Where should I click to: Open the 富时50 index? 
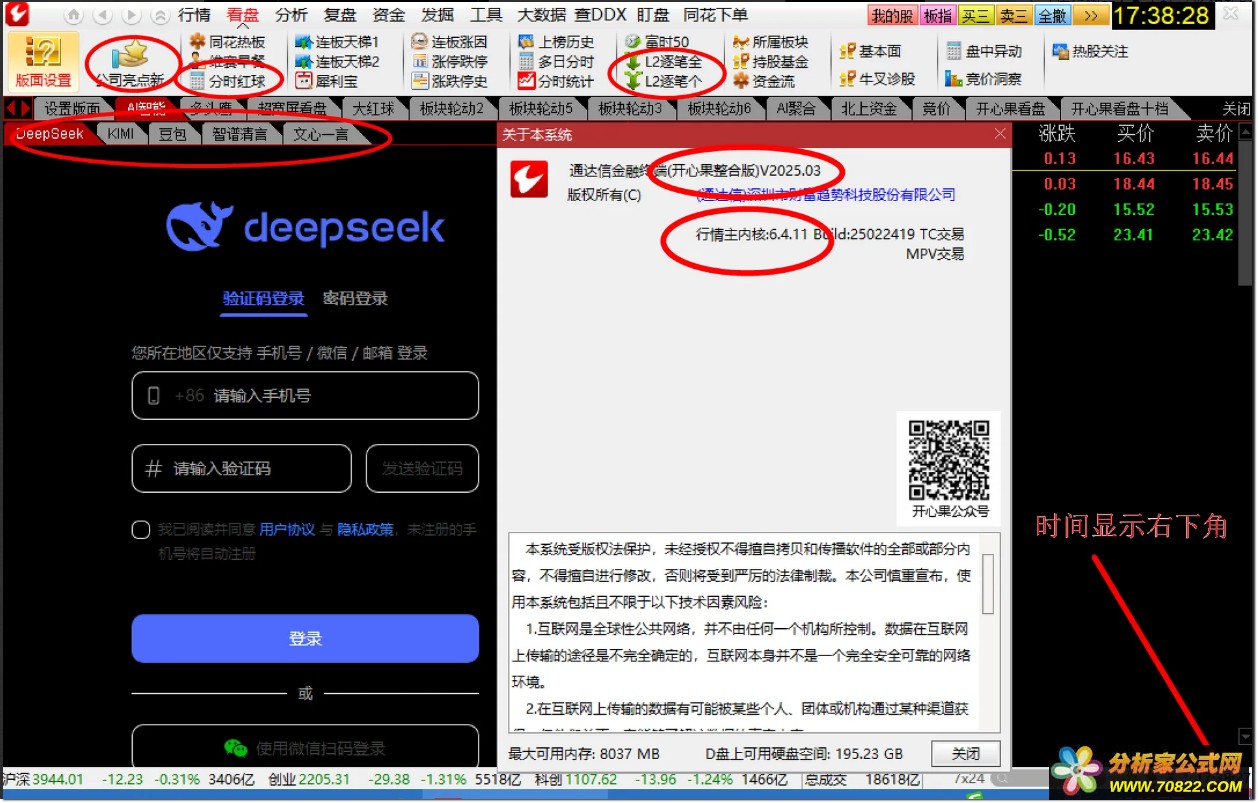[x=657, y=42]
